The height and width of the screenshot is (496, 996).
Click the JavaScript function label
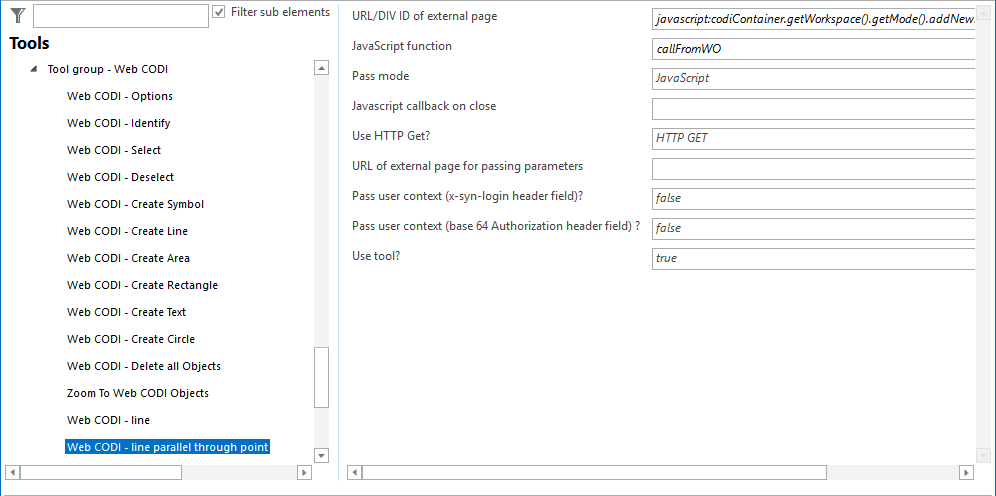click(401, 46)
